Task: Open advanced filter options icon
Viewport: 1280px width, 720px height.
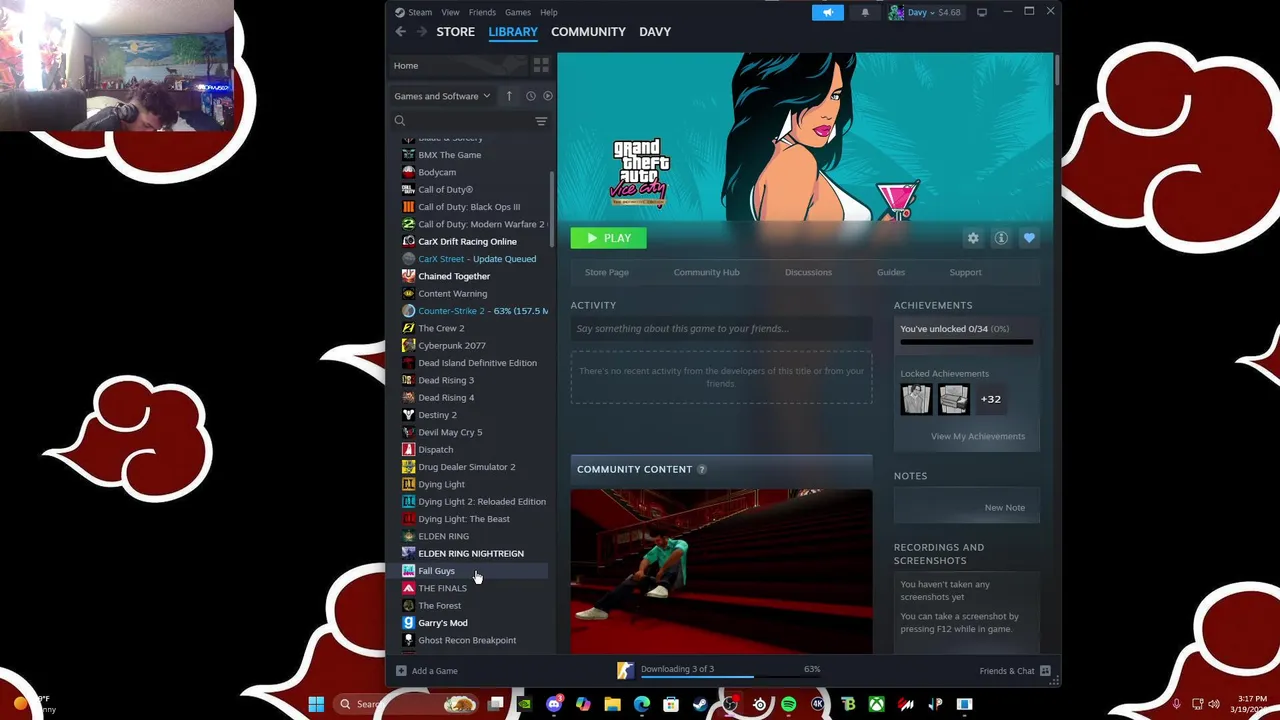Action: tap(541, 121)
